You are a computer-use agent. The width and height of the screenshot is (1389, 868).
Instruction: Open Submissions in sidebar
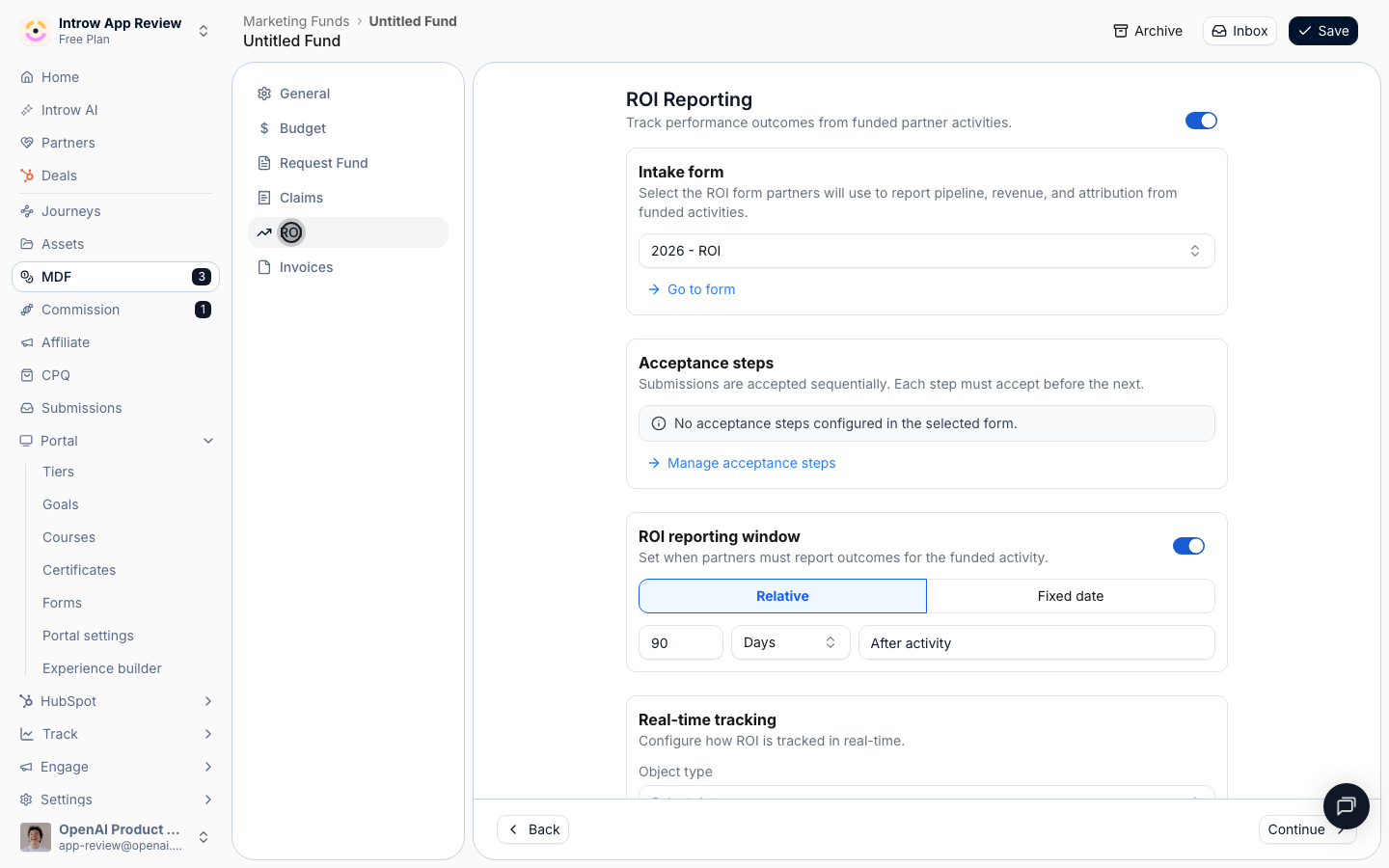116,408
